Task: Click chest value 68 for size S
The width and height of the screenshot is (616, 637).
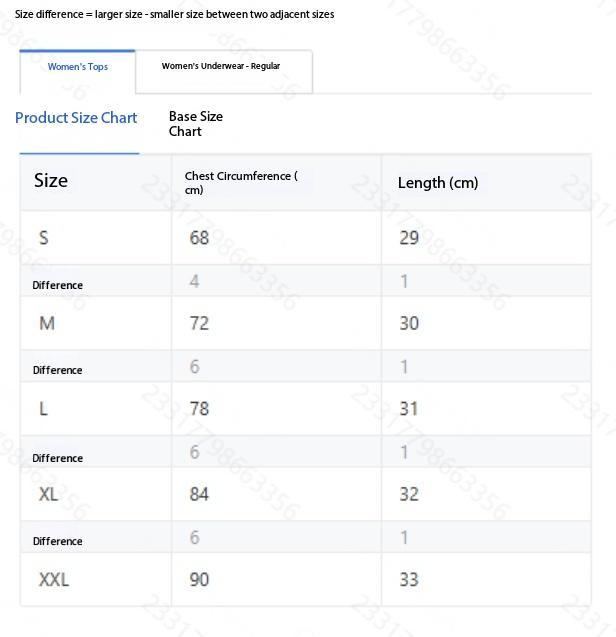Action: (199, 238)
